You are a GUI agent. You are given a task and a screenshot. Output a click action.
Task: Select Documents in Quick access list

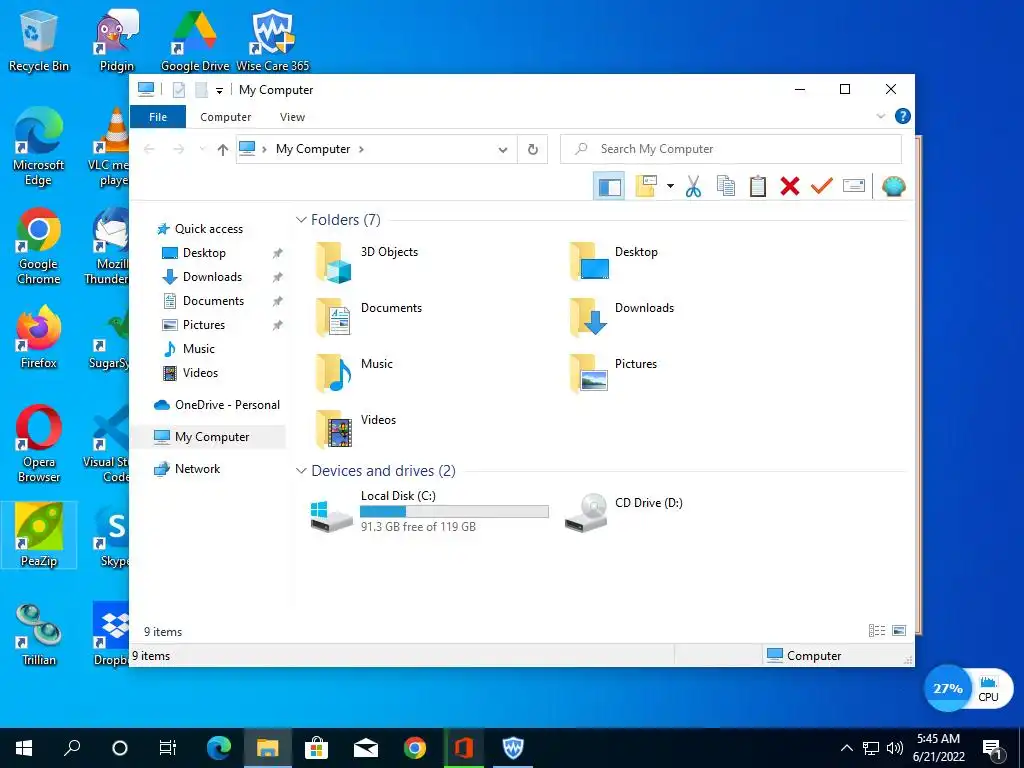tap(213, 301)
